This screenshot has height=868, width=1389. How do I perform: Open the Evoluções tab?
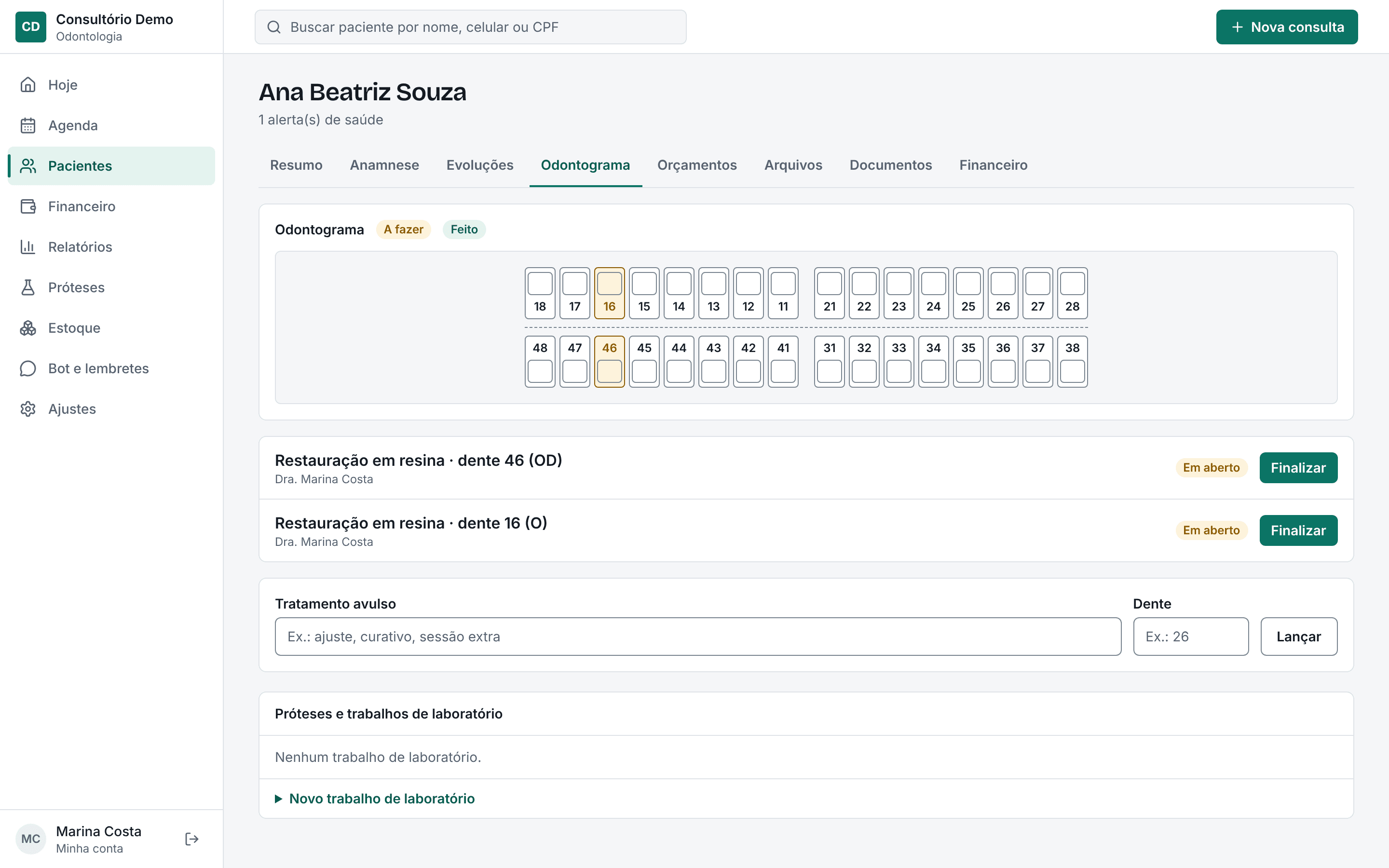coord(480,165)
